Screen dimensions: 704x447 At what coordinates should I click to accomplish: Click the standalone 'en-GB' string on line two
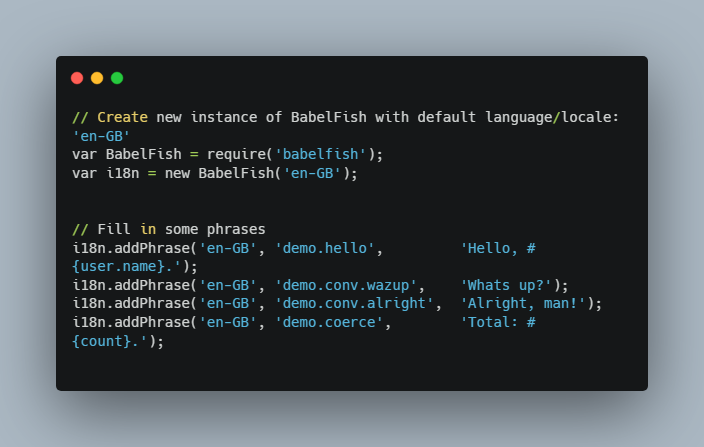tap(101, 135)
